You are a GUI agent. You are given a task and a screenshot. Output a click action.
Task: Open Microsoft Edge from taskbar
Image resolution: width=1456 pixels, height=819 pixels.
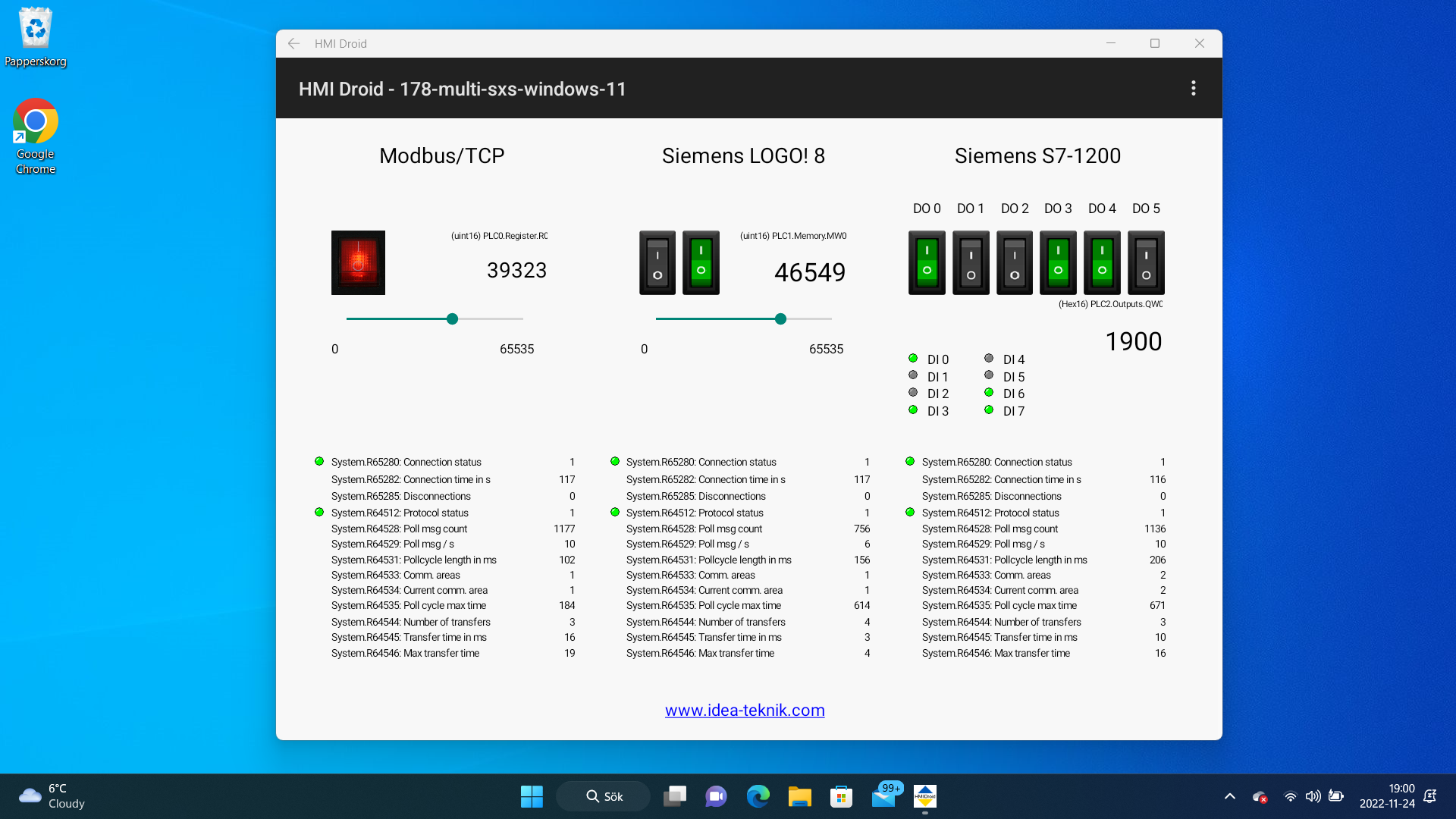pyautogui.click(x=758, y=796)
